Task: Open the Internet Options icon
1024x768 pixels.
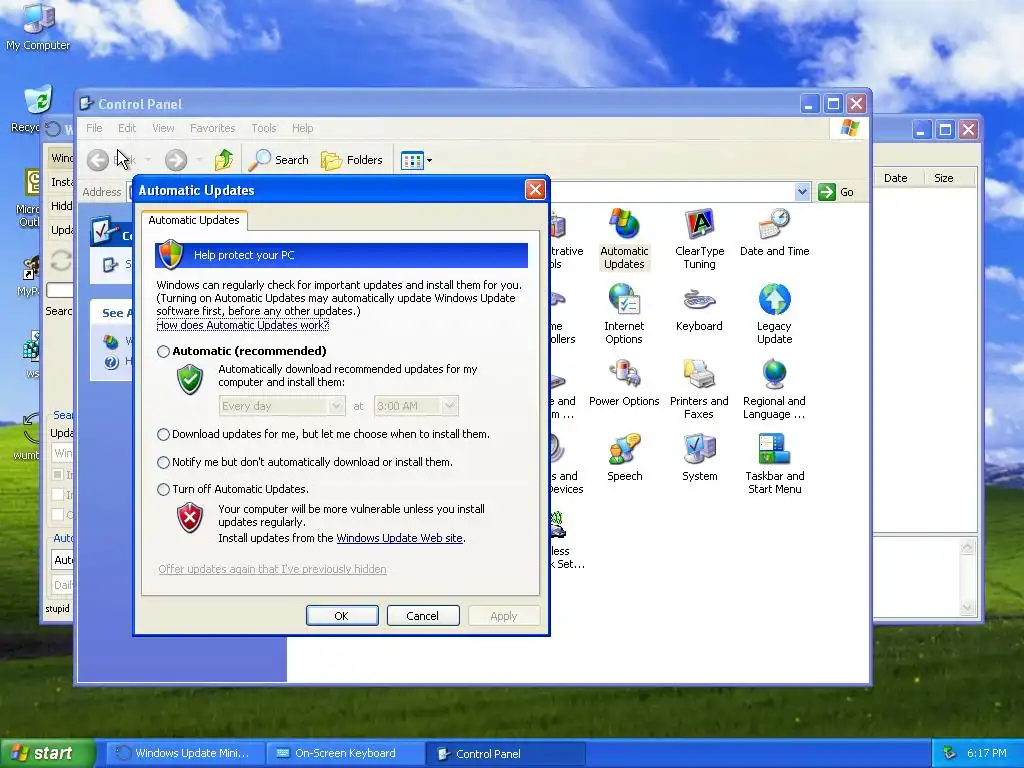Action: pos(624,314)
